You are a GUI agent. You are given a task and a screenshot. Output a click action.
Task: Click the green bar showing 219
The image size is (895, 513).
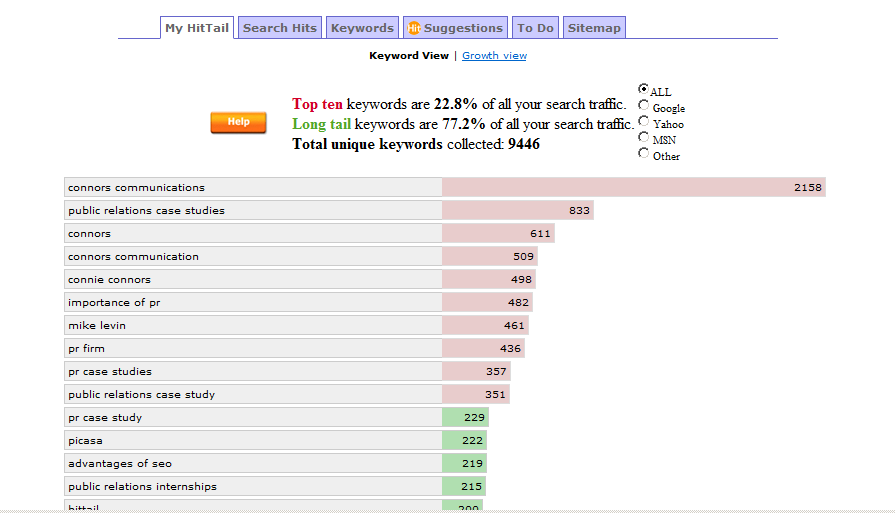tap(464, 463)
